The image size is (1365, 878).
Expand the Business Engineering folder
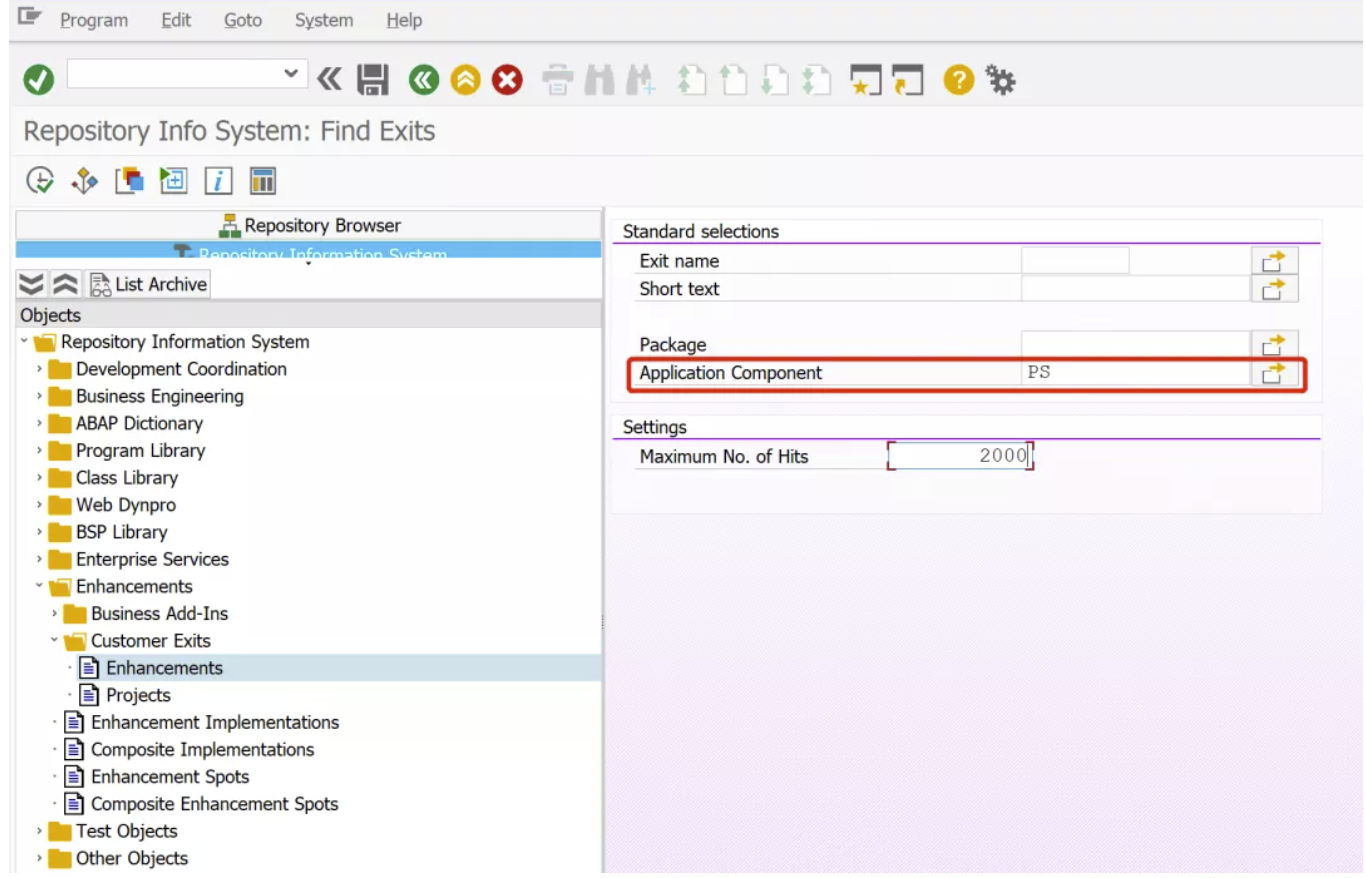(39, 396)
